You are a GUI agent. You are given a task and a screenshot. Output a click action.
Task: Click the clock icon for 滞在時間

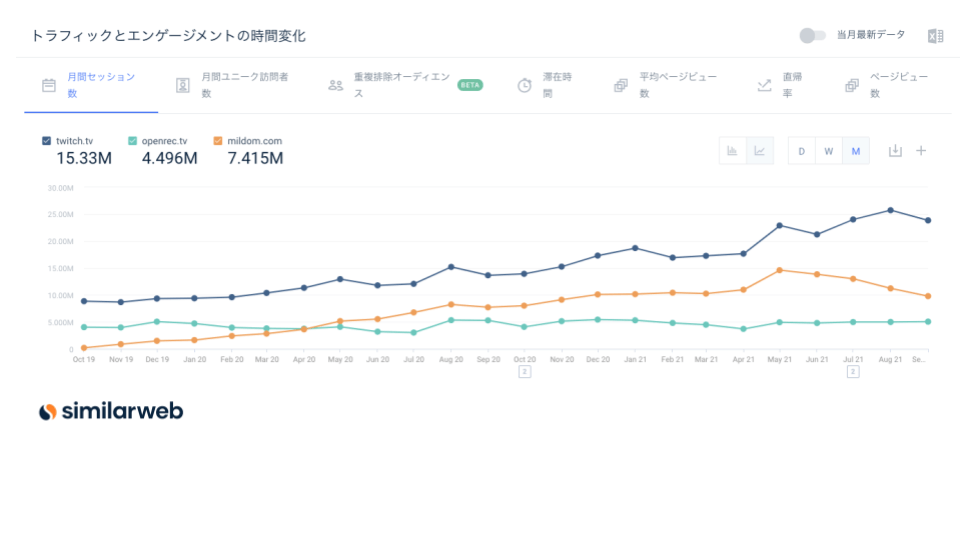coord(524,86)
